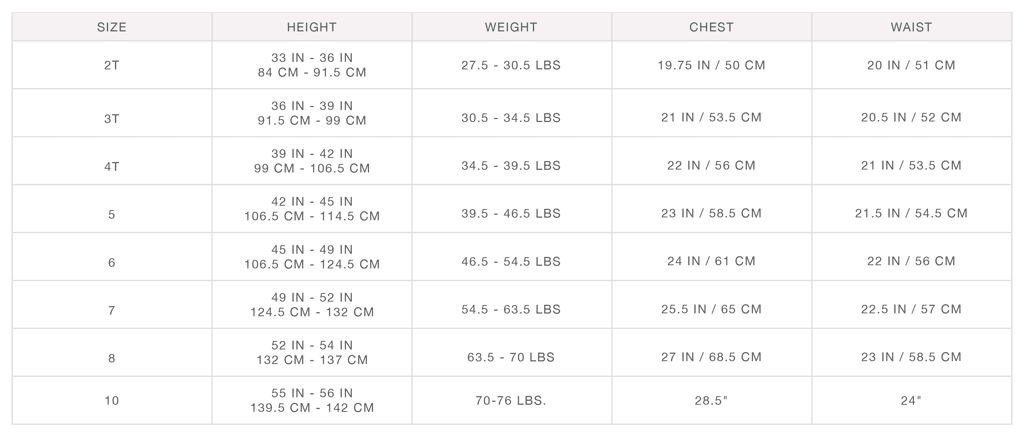Click the 20.5 IN / 52 CM waist cell
Image resolution: width=1024 pixels, height=435 pixels.
(910, 118)
